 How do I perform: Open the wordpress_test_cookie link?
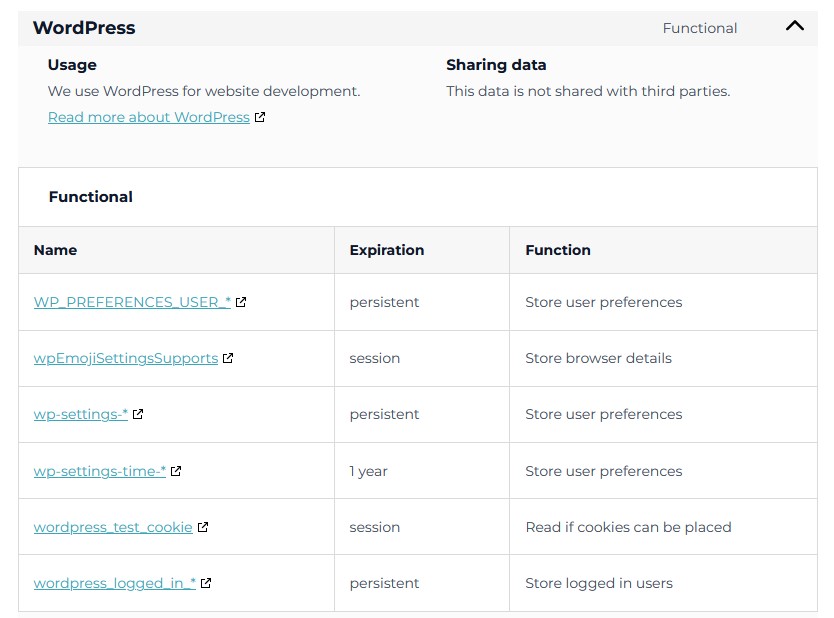(x=113, y=527)
